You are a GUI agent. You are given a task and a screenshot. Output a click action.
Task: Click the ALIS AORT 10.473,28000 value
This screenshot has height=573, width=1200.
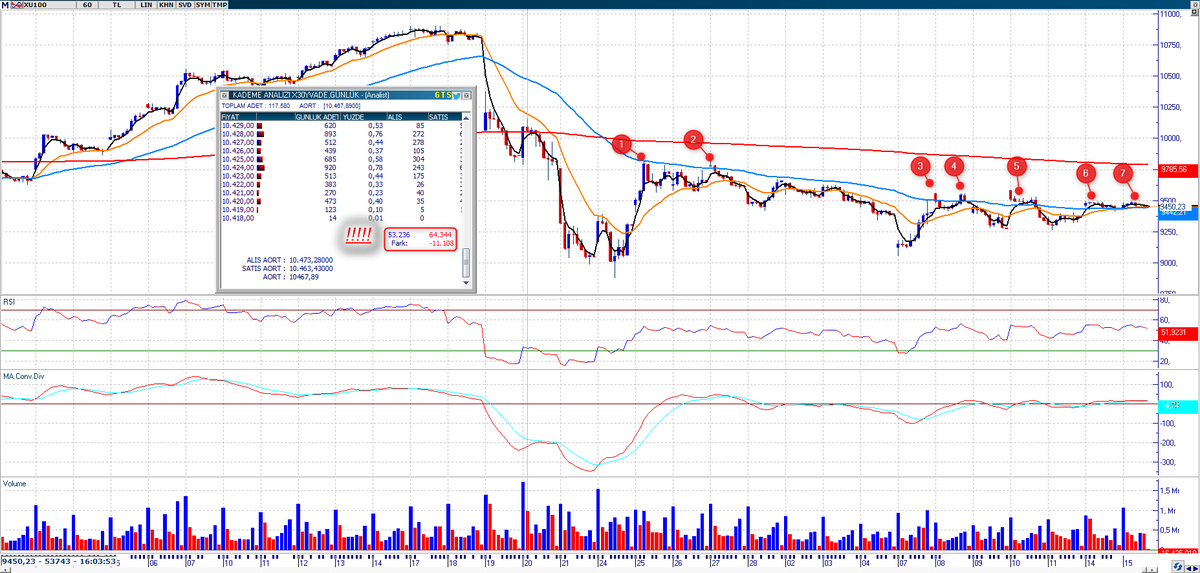tap(311, 260)
